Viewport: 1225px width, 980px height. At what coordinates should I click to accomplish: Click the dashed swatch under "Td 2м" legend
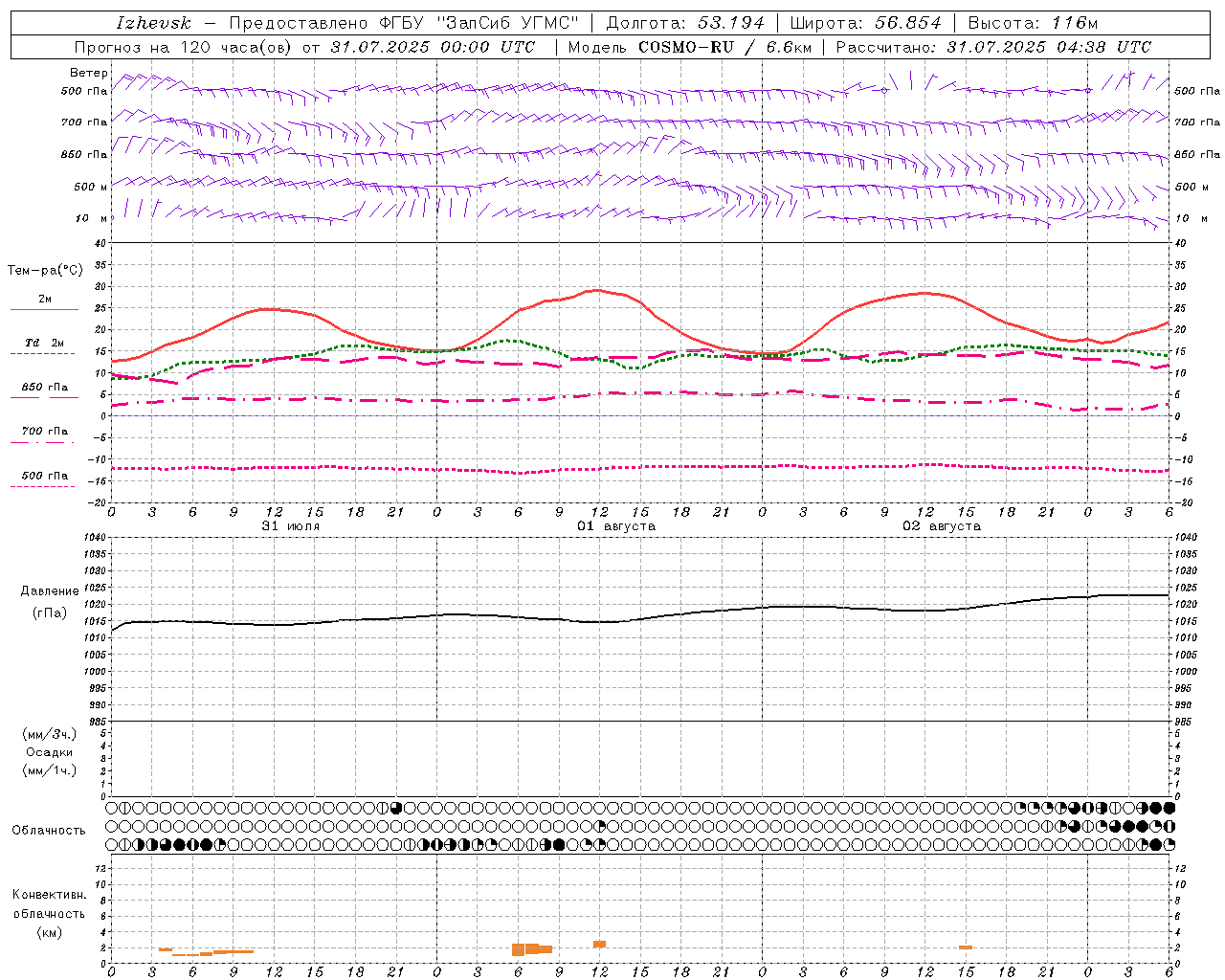[42, 354]
